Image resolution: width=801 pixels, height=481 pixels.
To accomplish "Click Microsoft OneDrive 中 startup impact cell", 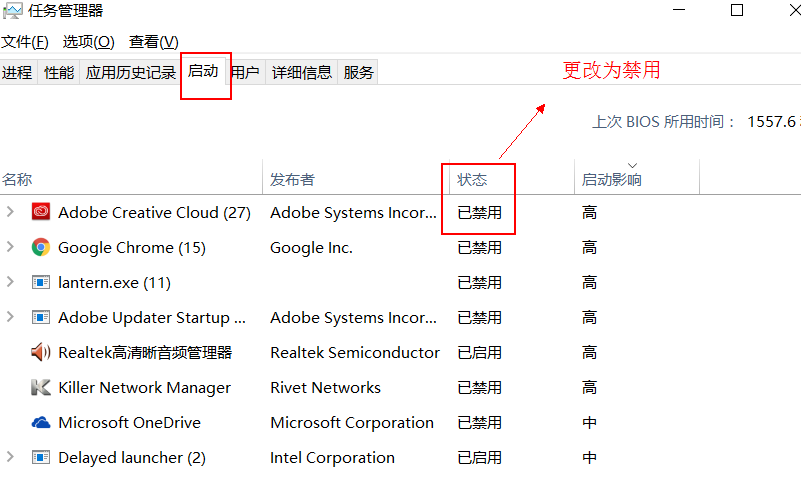I will 590,423.
